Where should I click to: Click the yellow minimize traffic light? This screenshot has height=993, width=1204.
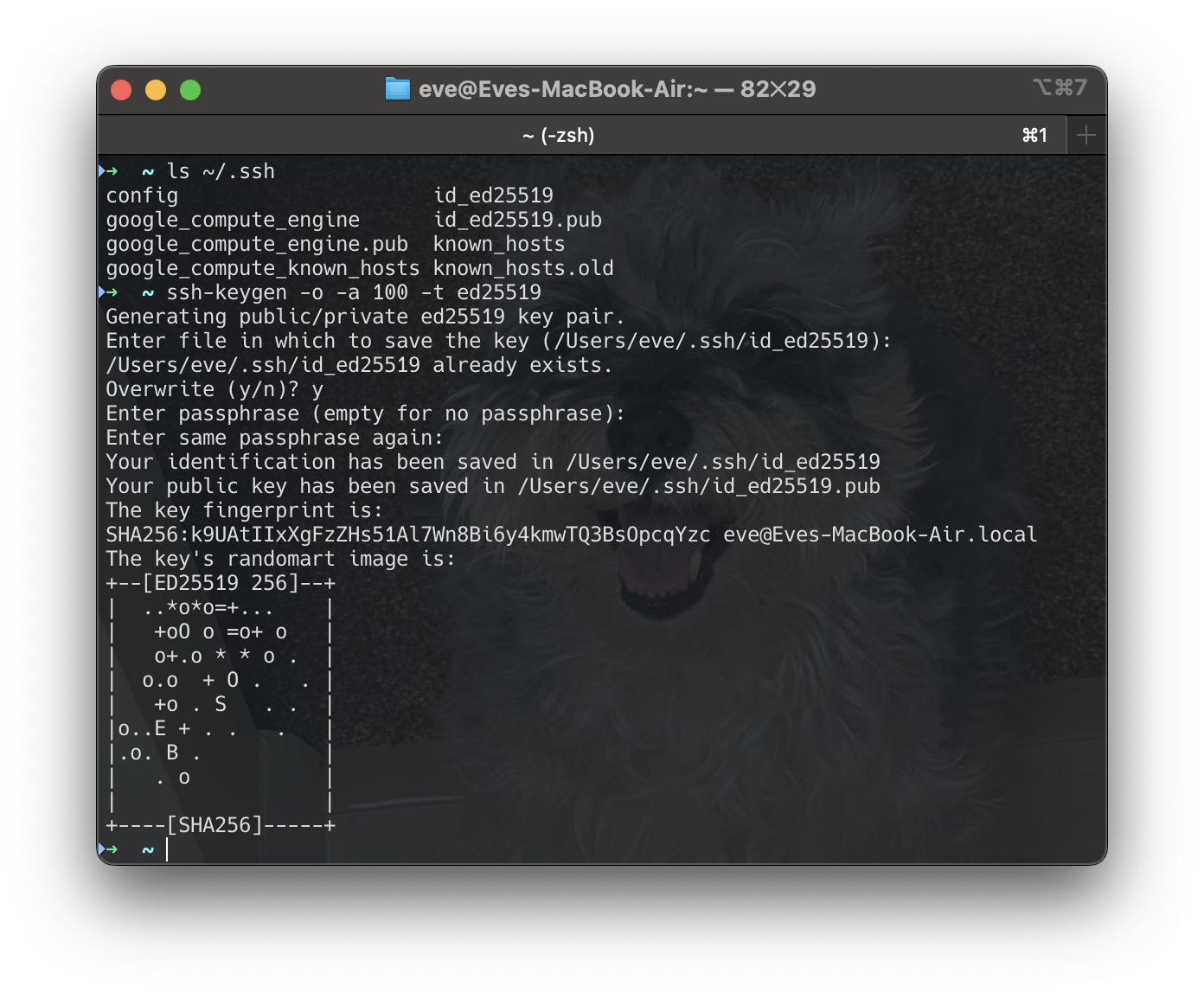click(x=156, y=89)
